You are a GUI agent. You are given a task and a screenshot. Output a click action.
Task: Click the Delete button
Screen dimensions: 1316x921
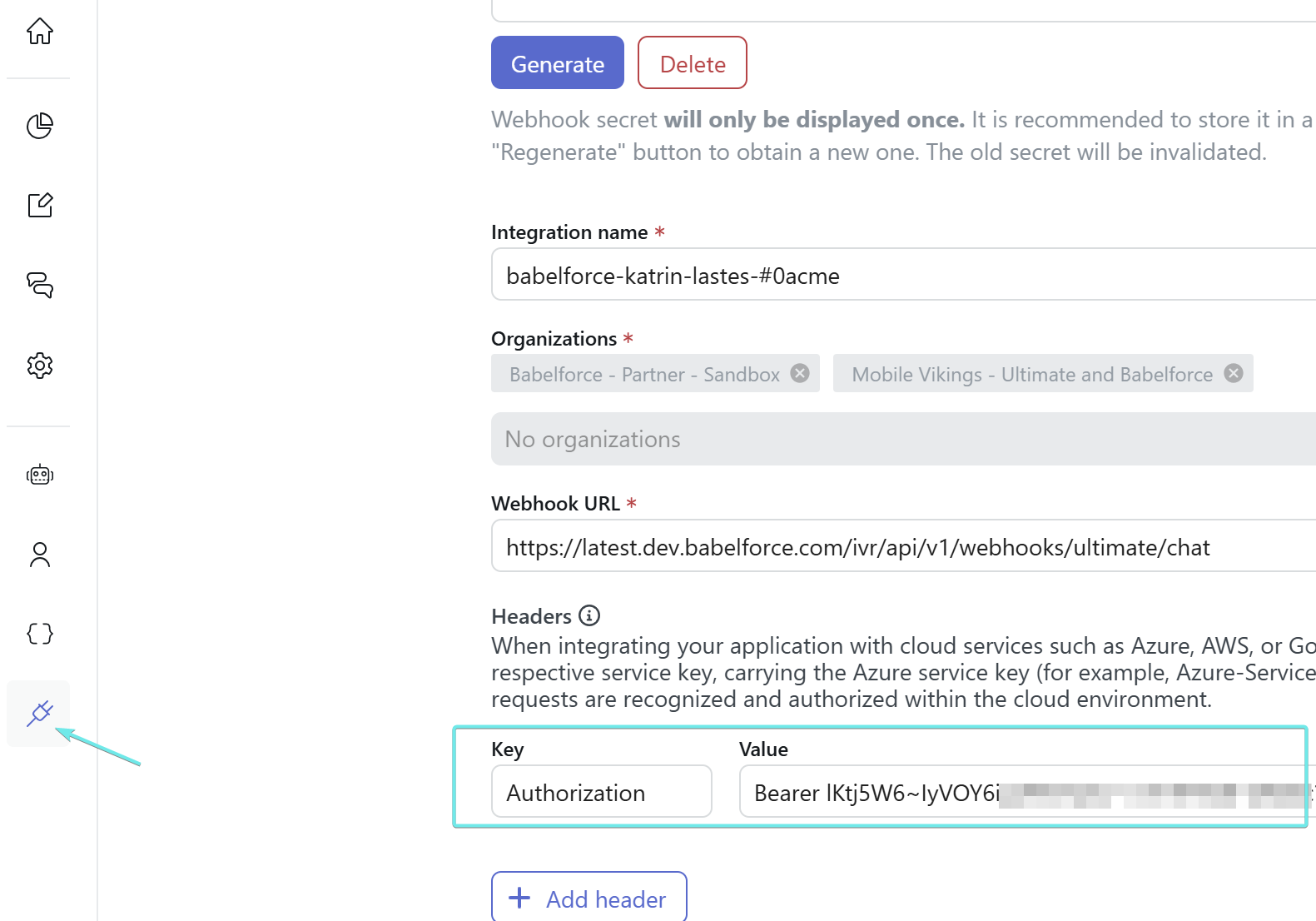click(692, 63)
